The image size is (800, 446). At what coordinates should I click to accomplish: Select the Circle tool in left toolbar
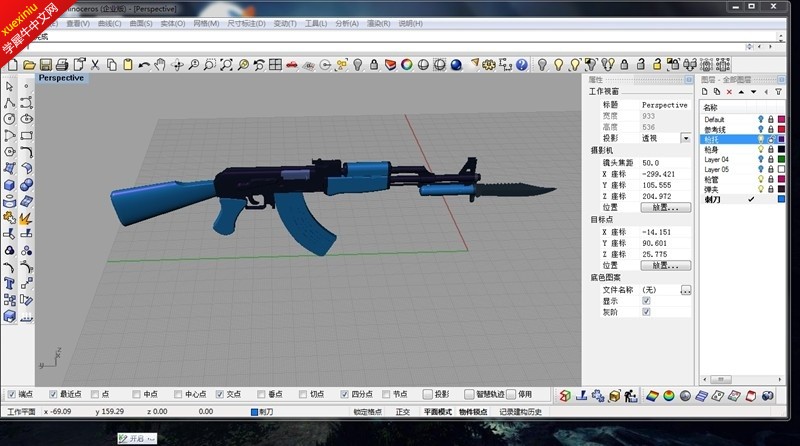[10, 119]
